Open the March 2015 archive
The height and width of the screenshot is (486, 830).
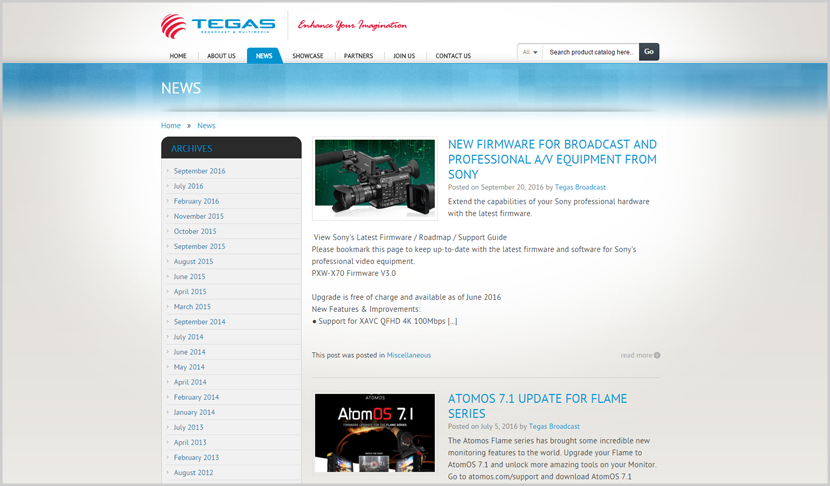click(x=192, y=307)
